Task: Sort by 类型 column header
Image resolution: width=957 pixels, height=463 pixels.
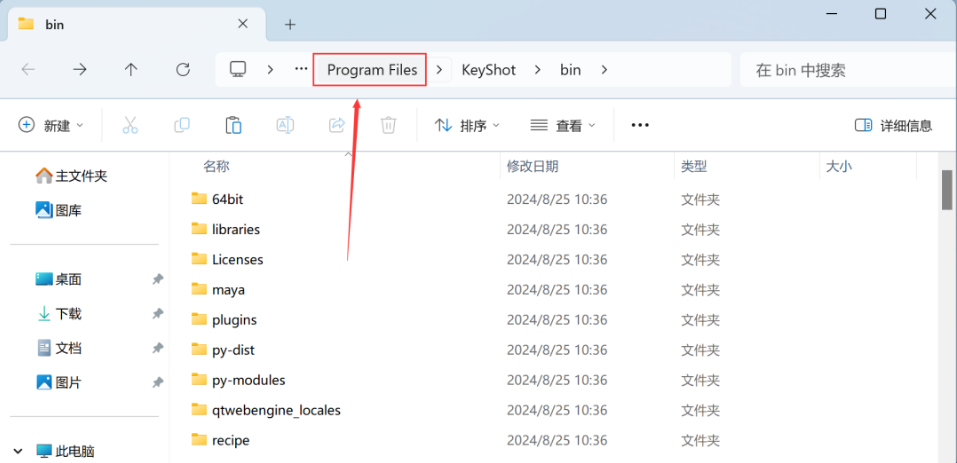Action: pos(694,166)
